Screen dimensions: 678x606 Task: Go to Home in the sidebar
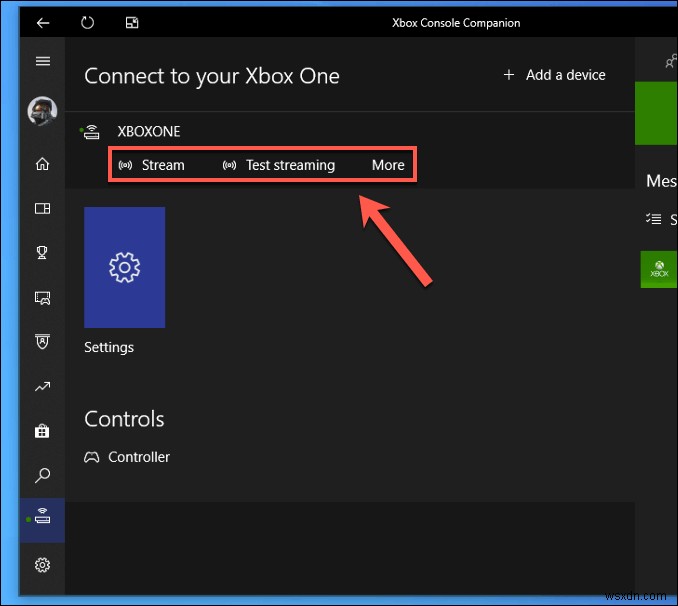(x=42, y=164)
